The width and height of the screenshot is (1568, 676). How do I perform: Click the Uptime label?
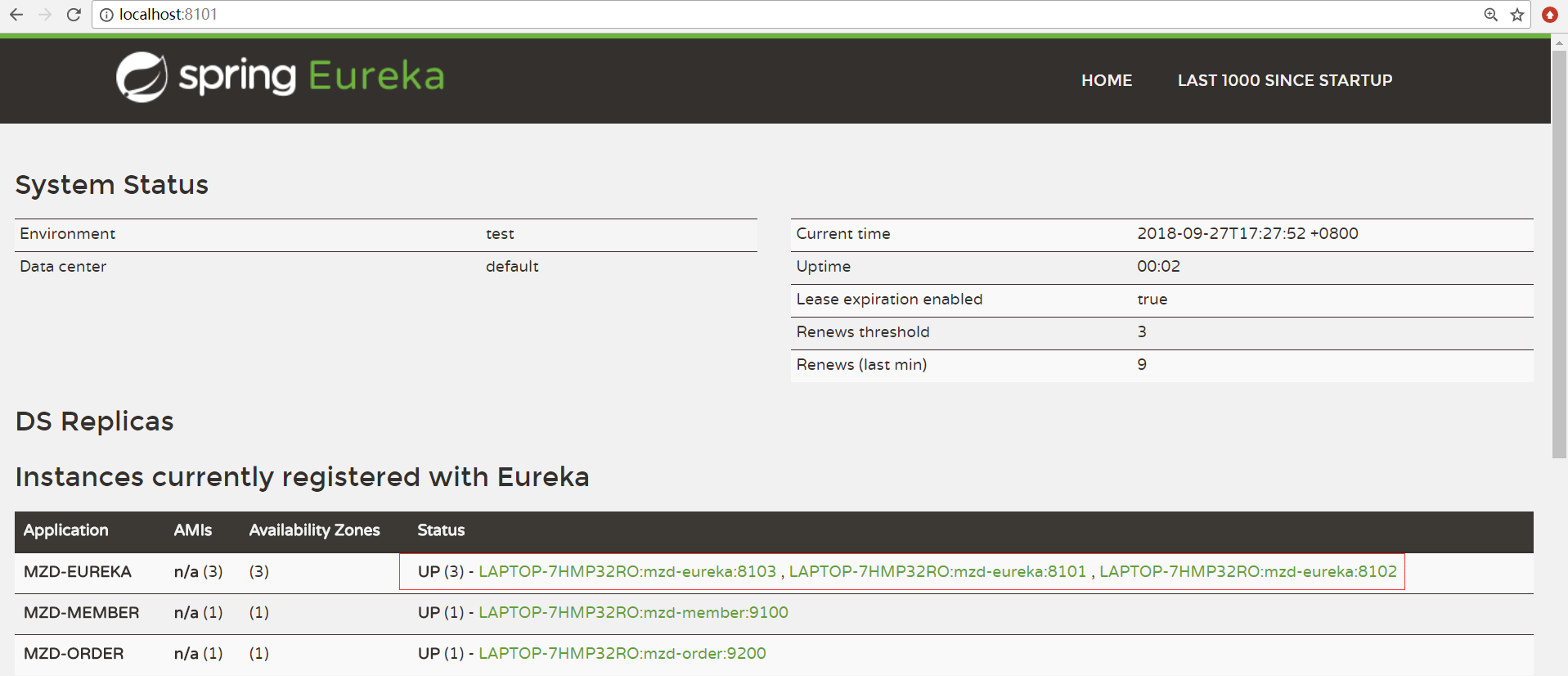(x=824, y=267)
